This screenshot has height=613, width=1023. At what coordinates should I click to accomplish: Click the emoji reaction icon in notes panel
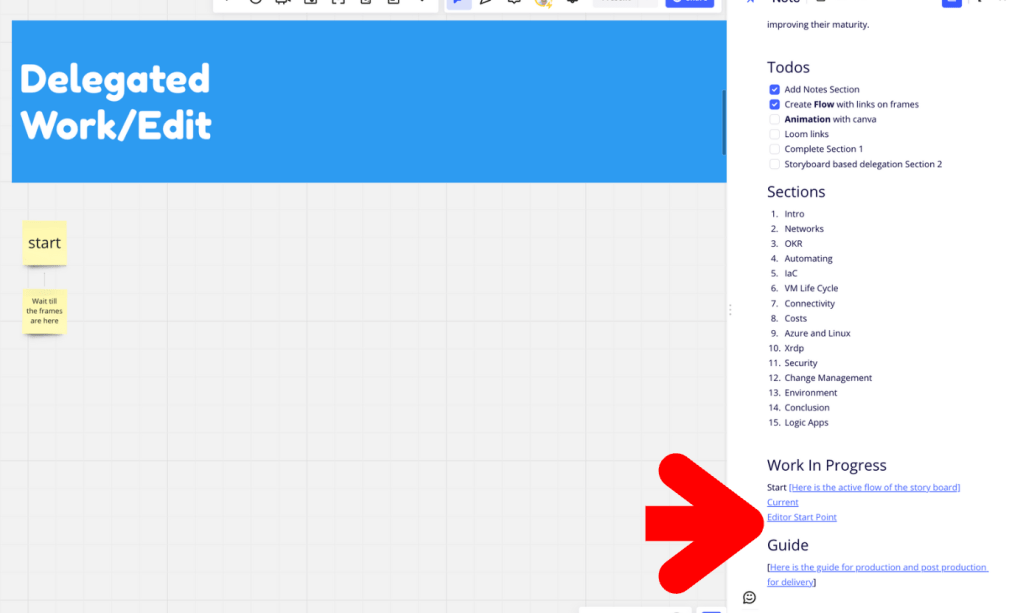749,597
